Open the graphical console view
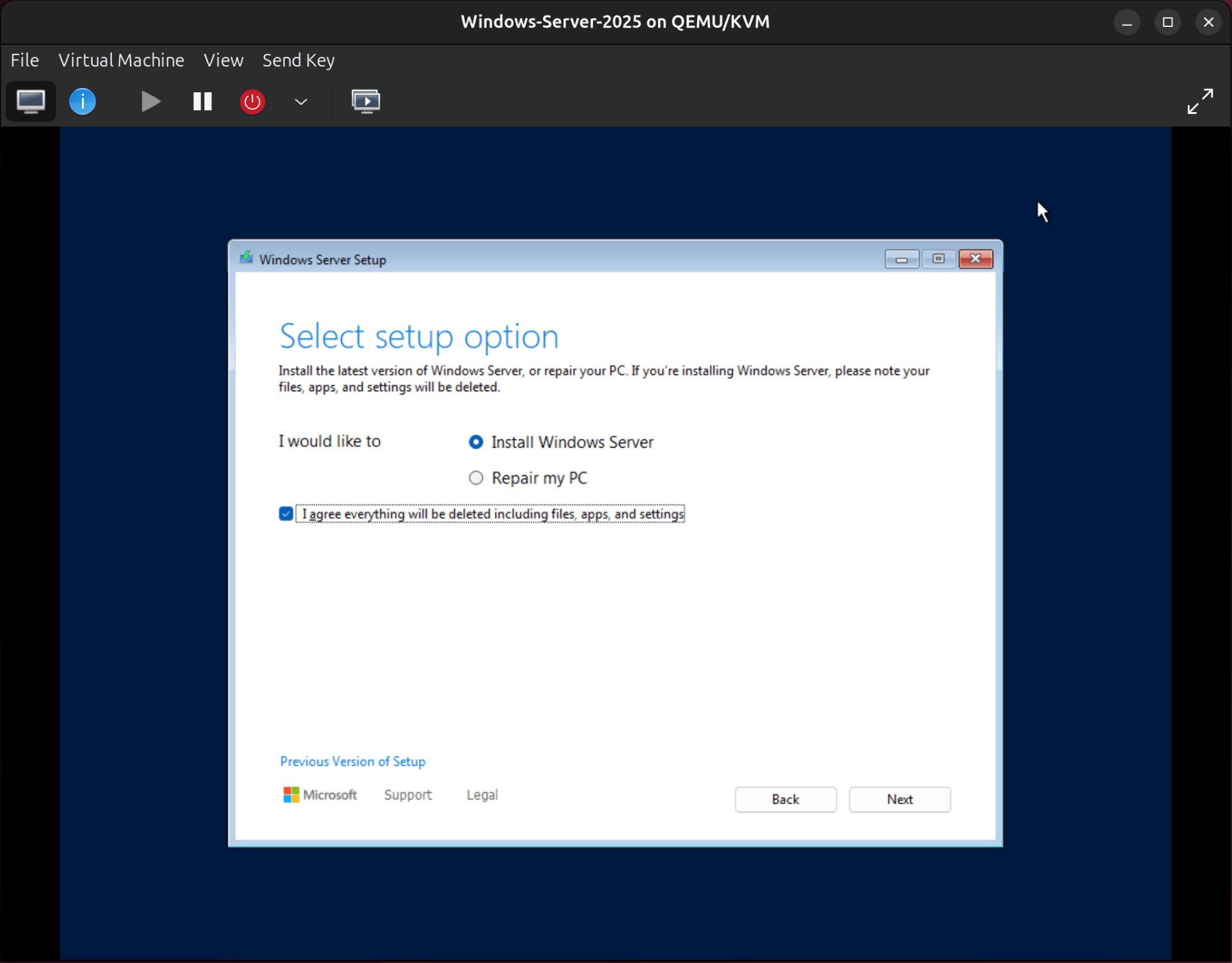1232x963 pixels. tap(31, 101)
